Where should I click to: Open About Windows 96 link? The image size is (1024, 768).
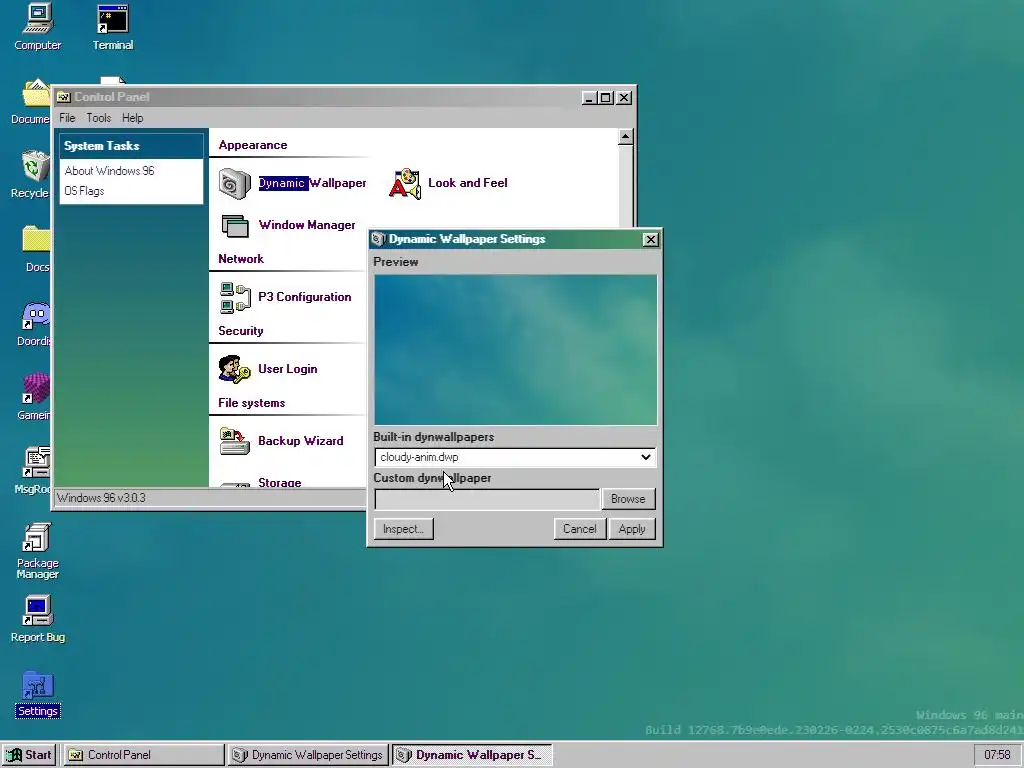click(x=110, y=171)
